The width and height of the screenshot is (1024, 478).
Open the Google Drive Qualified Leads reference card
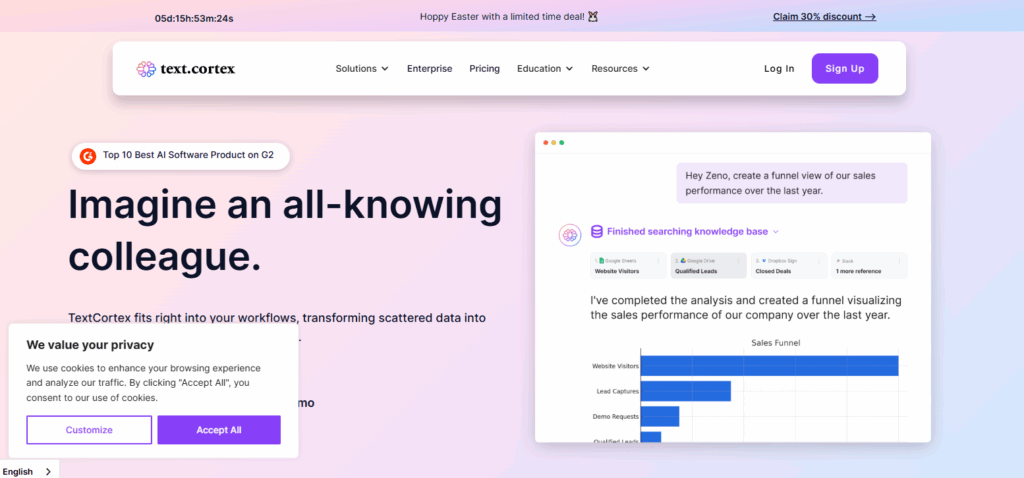tap(708, 265)
